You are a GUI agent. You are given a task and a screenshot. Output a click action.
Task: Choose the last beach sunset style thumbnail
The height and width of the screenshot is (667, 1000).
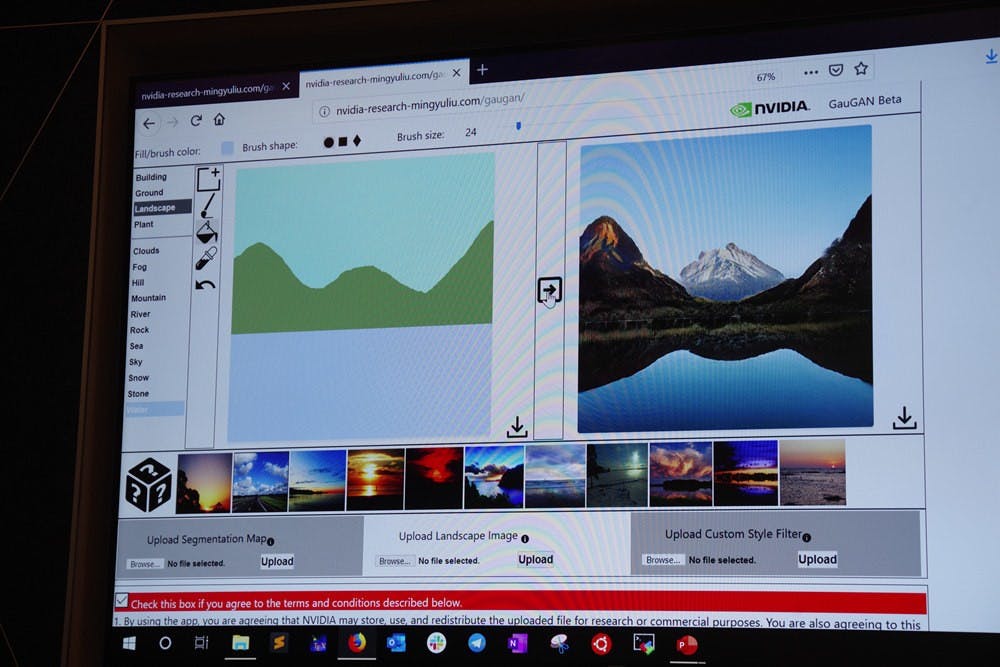click(x=812, y=473)
